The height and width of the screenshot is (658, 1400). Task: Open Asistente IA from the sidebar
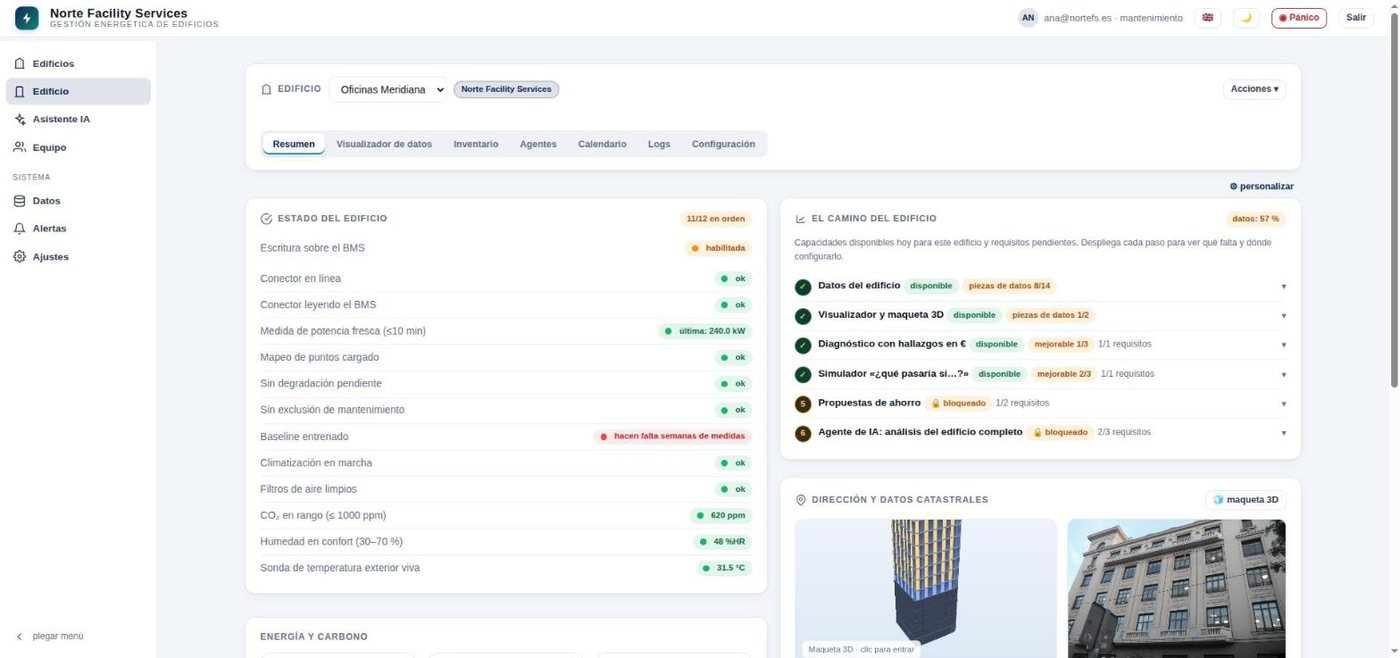tap(78, 119)
